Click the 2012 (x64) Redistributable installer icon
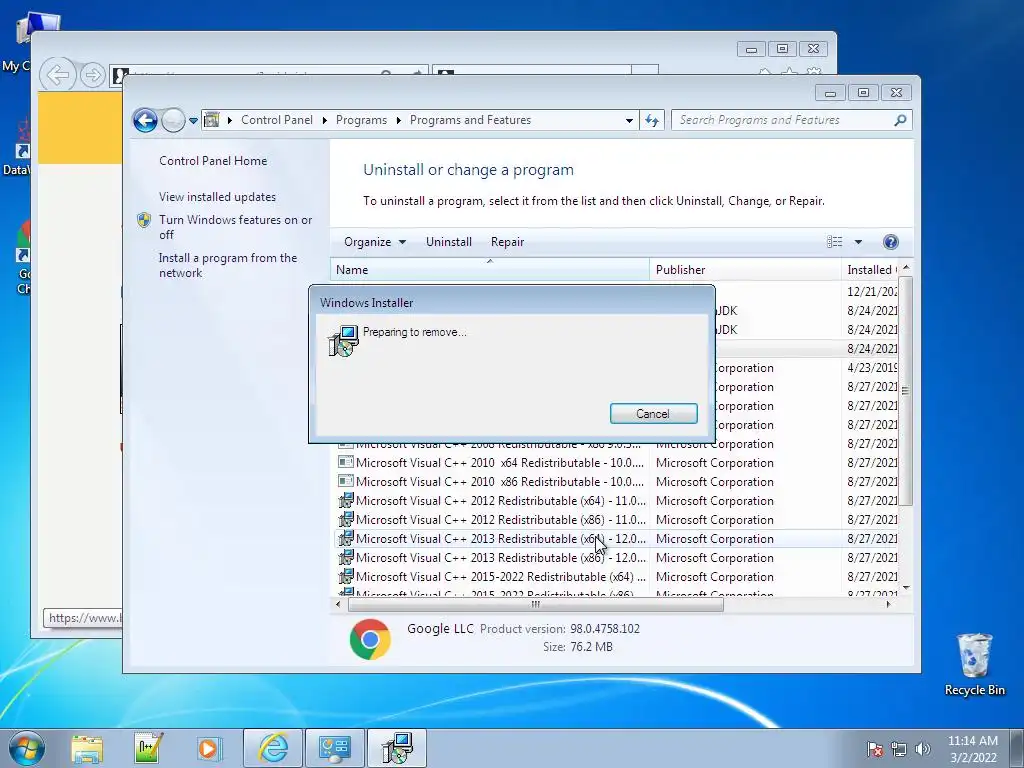Screen dimensions: 1024x768 coord(345,501)
